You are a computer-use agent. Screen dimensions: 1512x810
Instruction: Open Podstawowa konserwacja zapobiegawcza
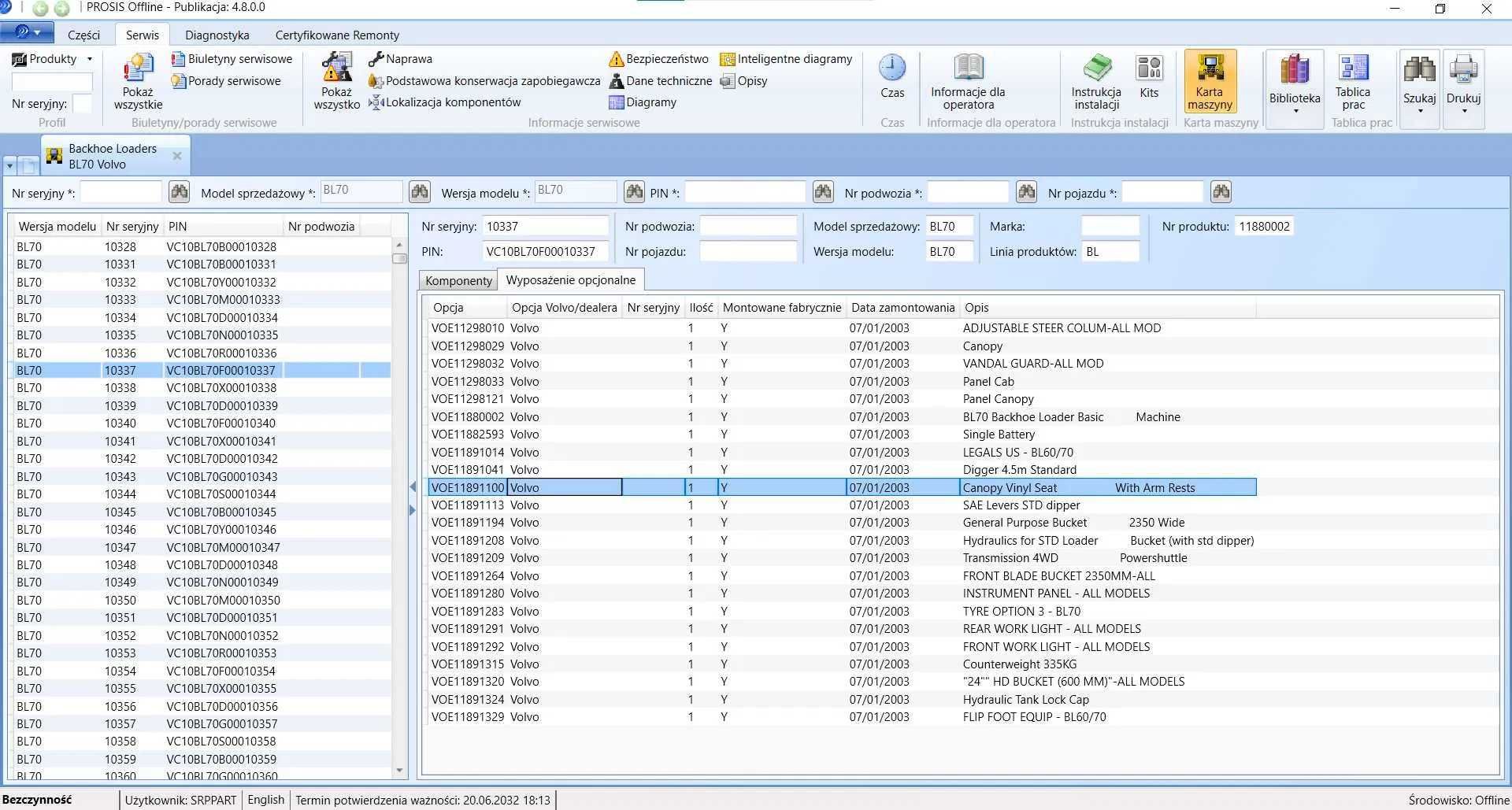tap(484, 81)
